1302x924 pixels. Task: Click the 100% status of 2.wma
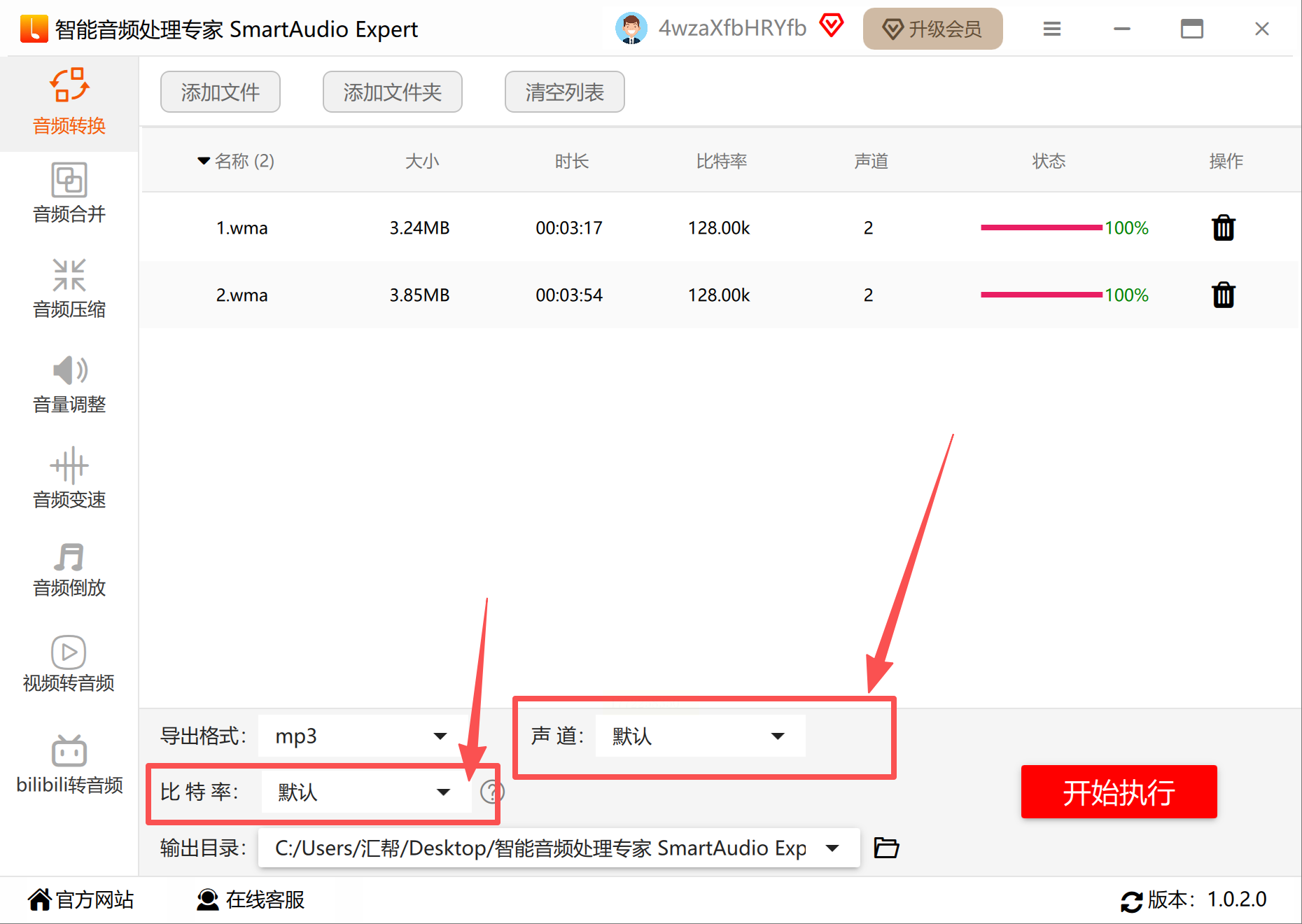pyautogui.click(x=1126, y=295)
